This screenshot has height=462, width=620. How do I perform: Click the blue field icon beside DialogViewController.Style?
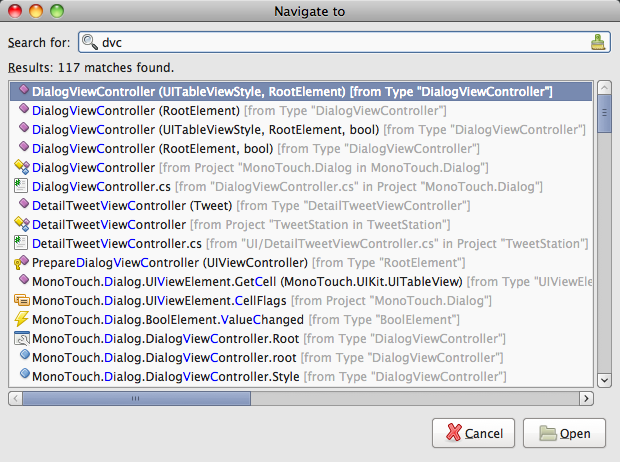click(25, 373)
